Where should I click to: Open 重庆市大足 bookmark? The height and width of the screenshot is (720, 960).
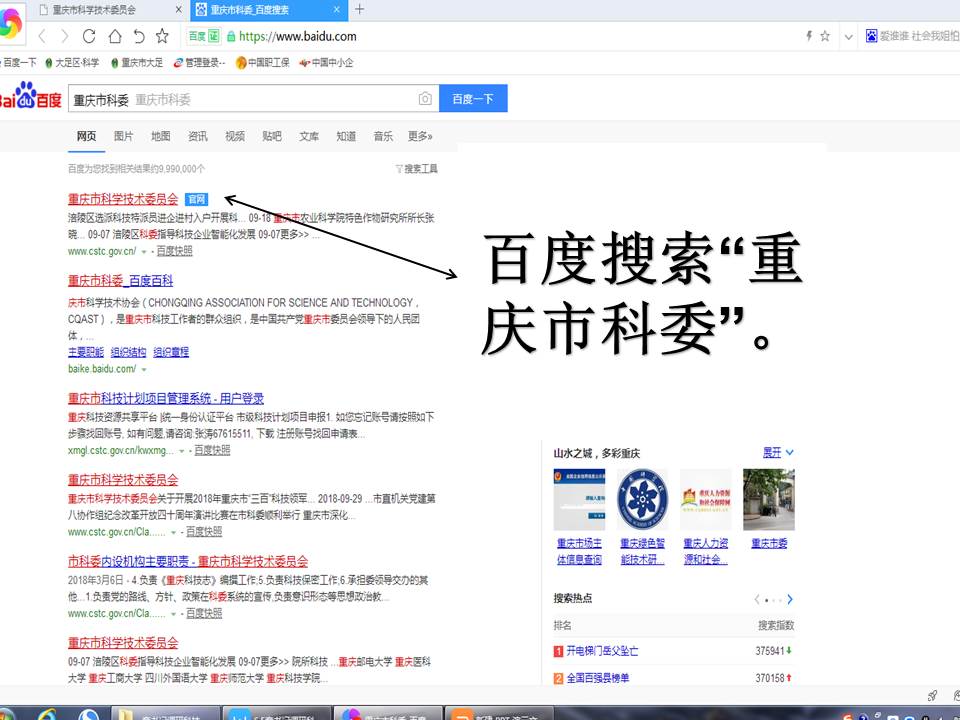137,62
